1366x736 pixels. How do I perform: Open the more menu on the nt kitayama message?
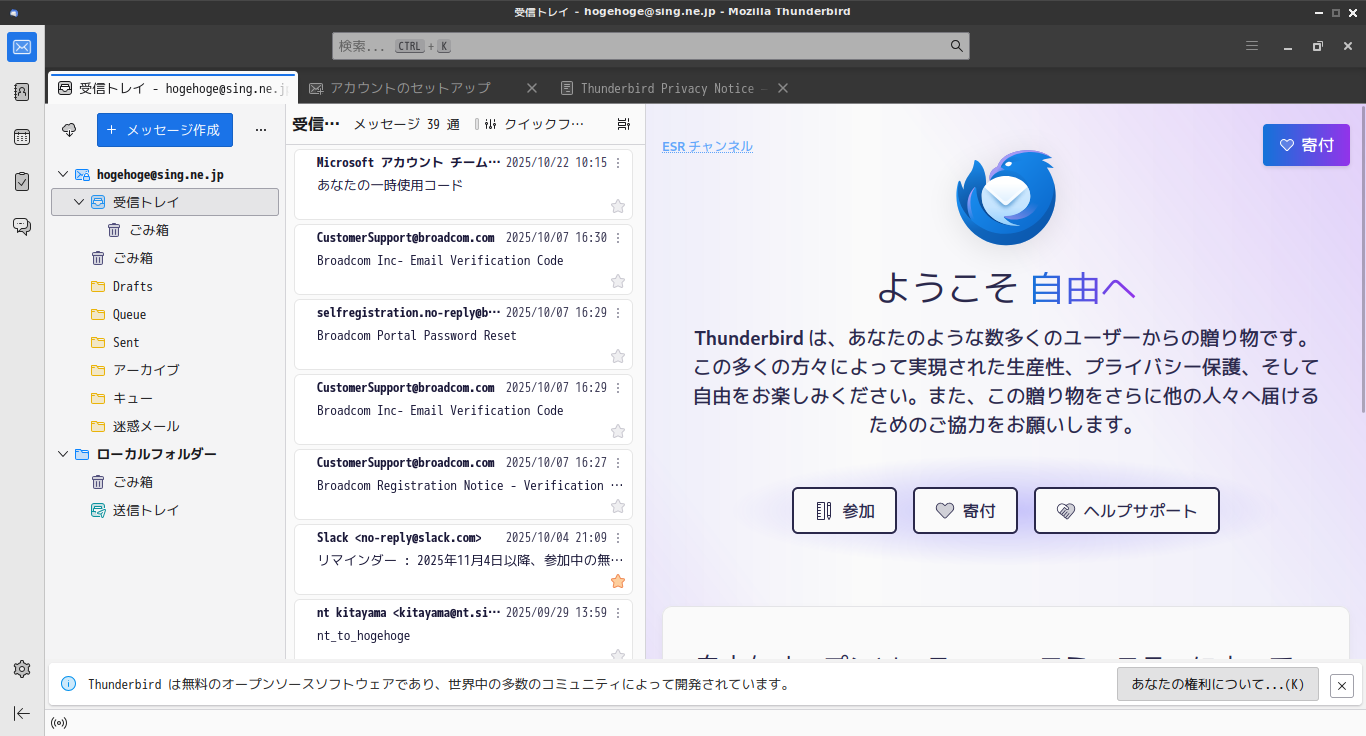(x=618, y=612)
